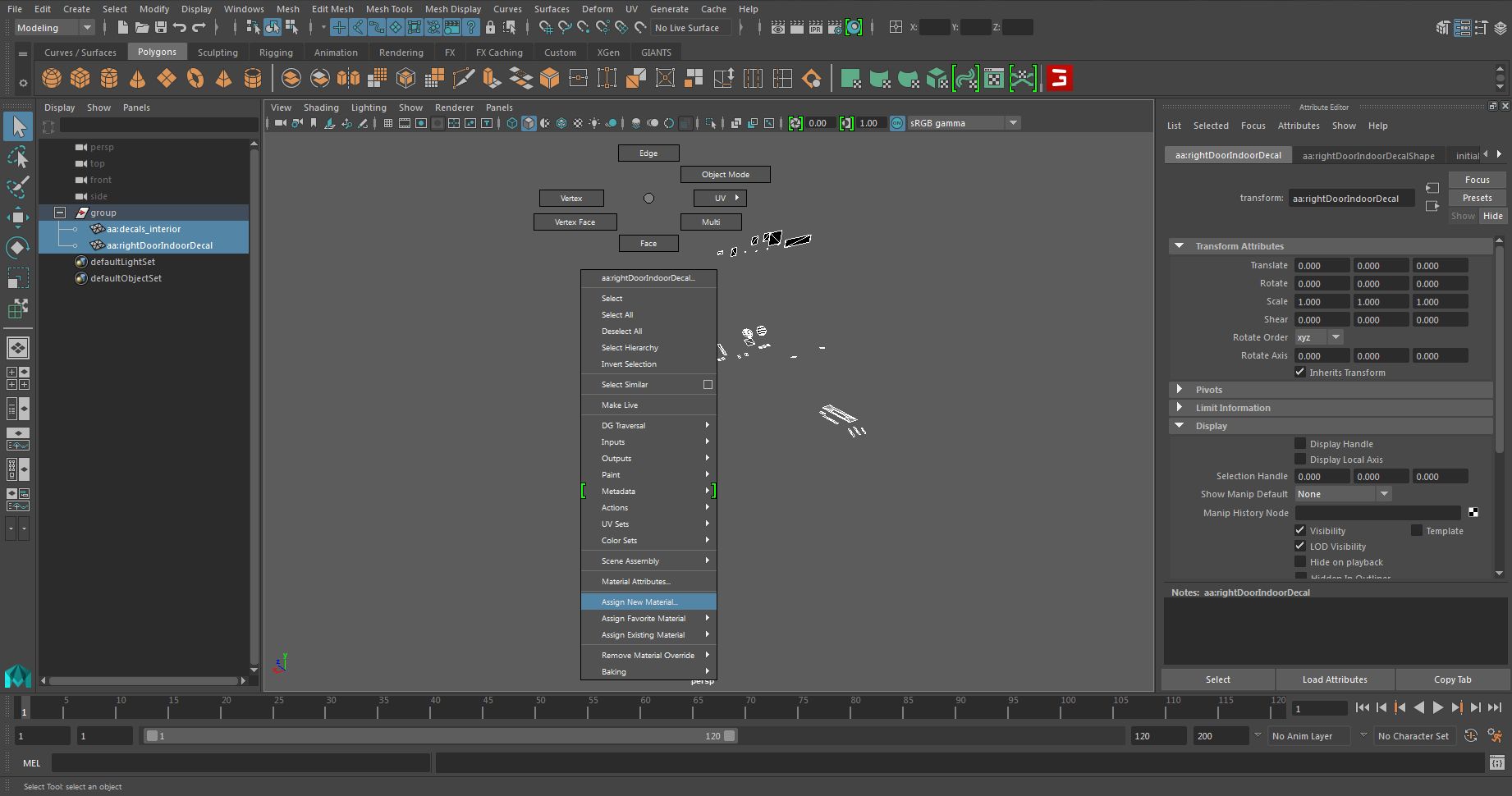Click the Presets button
Screen dimensions: 1512x796
point(1477,198)
